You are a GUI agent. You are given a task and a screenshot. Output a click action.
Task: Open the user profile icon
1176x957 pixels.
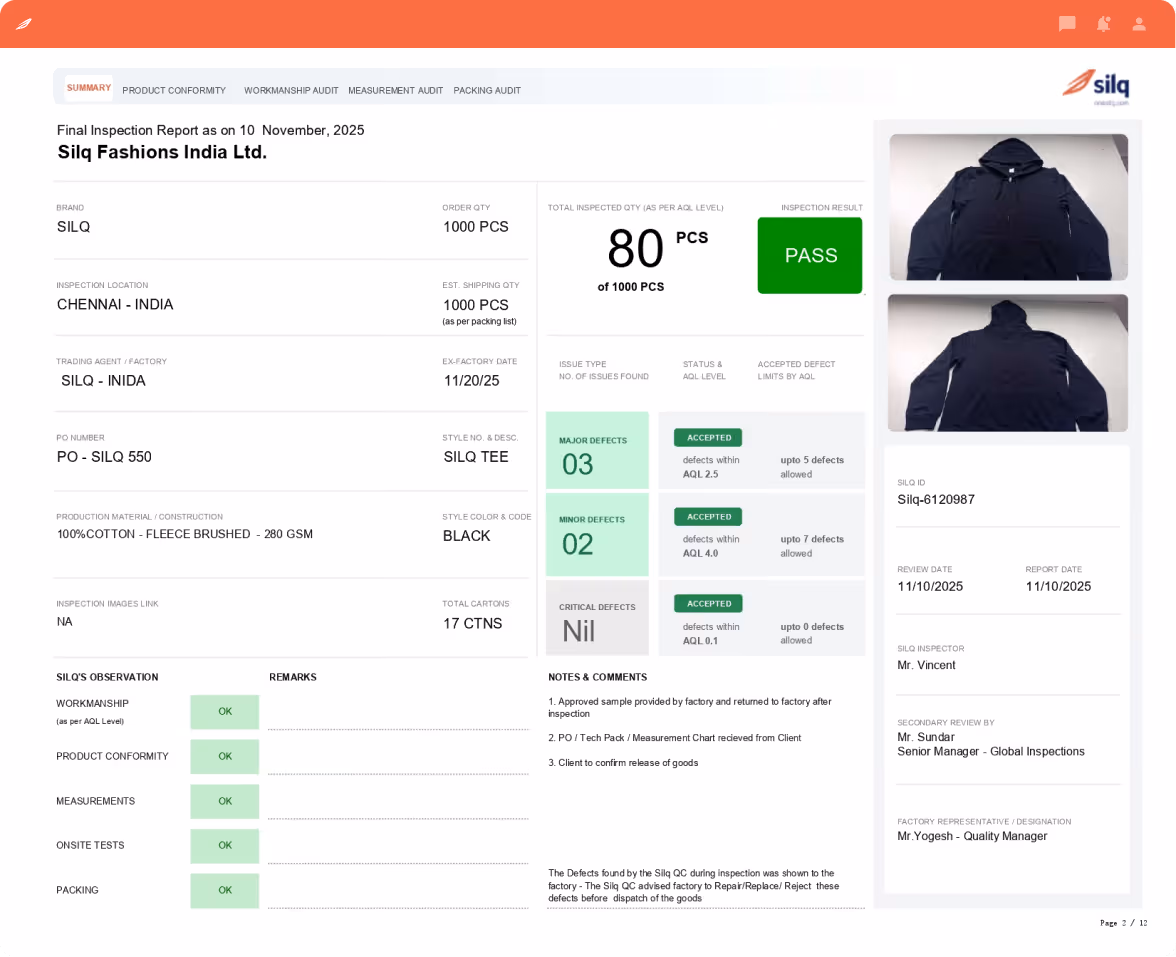tap(1138, 24)
